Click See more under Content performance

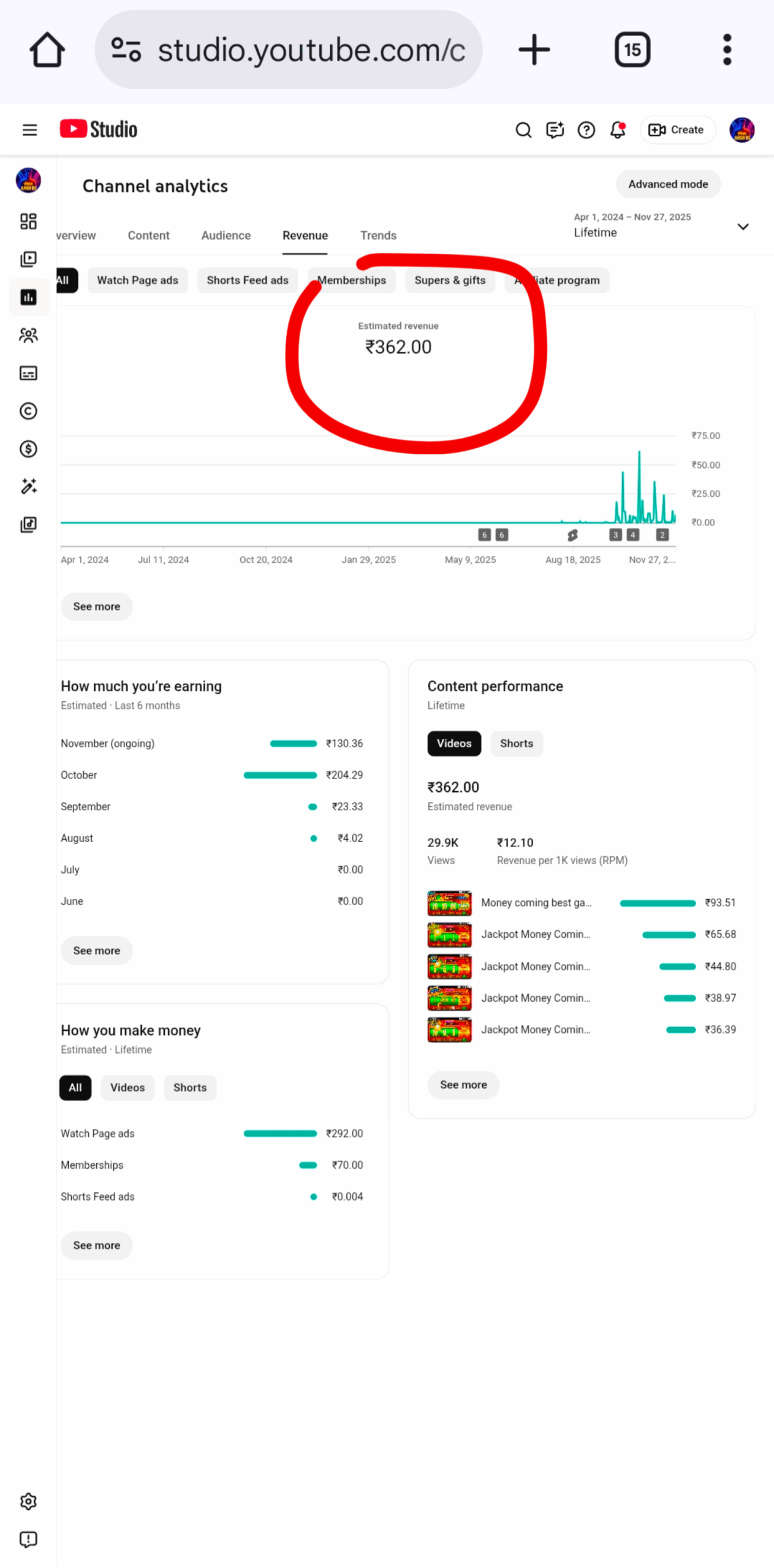(x=463, y=1085)
